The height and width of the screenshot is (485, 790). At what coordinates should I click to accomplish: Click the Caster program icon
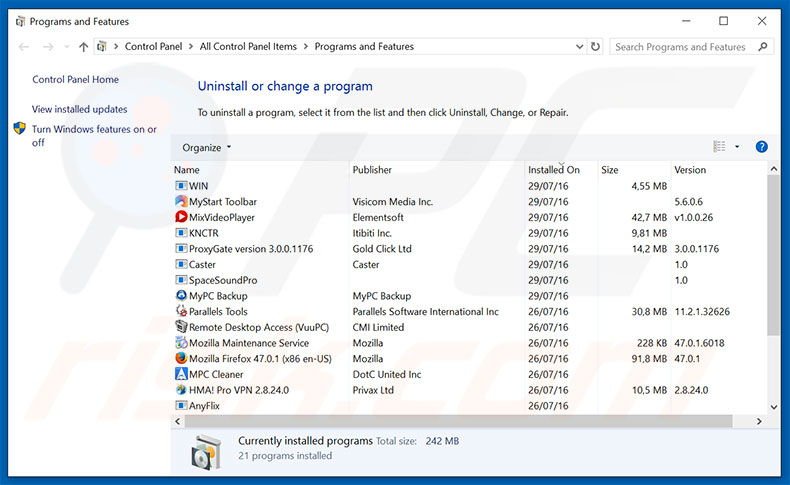pyautogui.click(x=181, y=264)
